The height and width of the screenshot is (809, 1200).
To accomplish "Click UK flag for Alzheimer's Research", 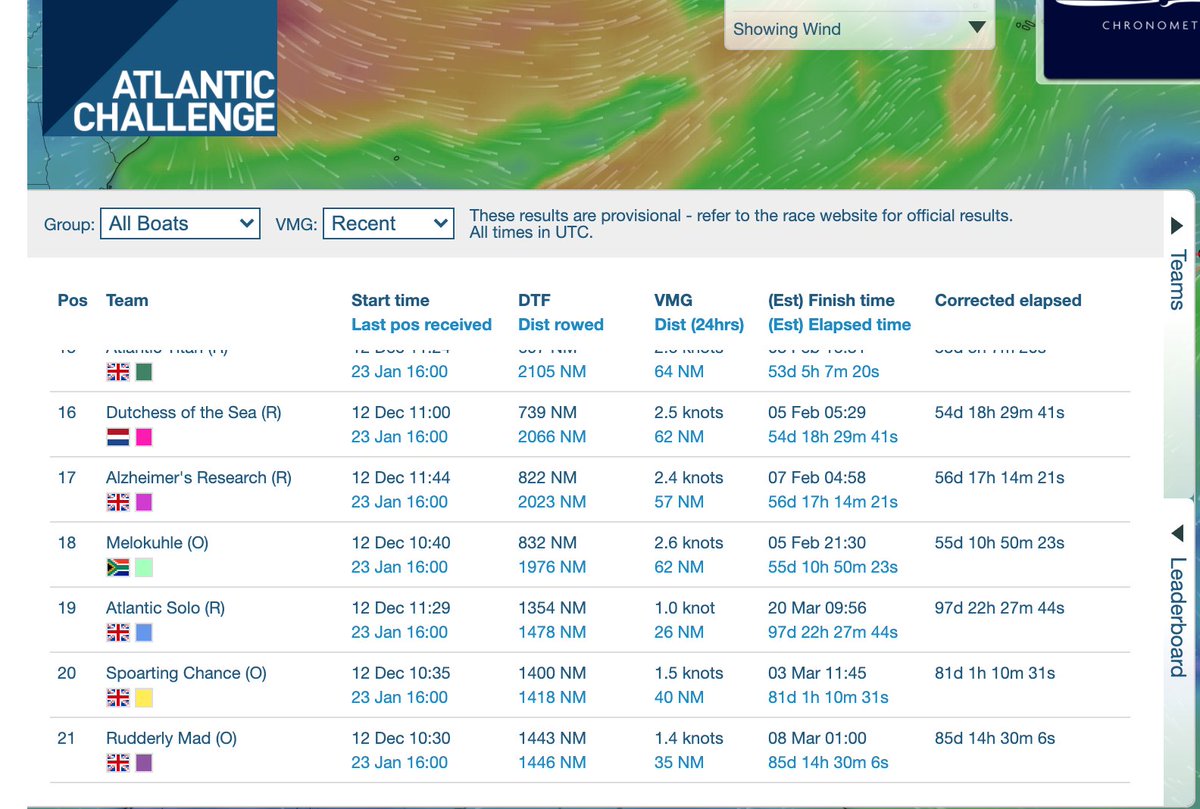I will [118, 502].
